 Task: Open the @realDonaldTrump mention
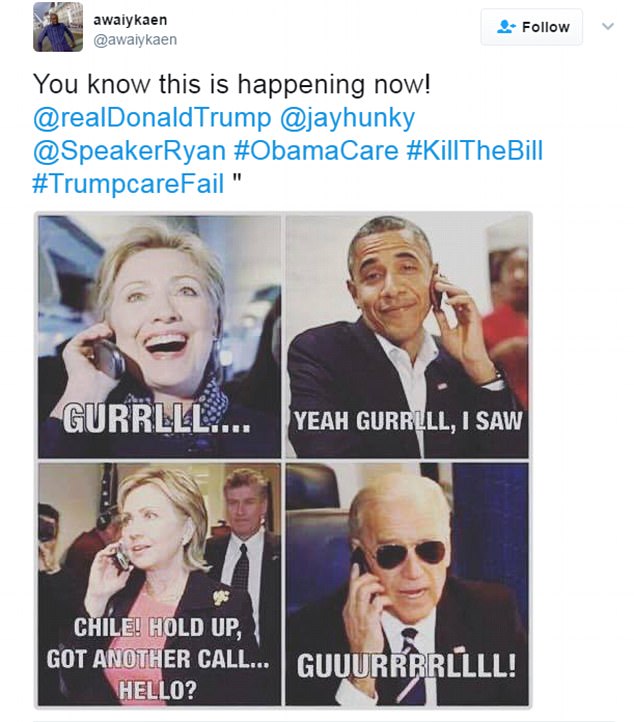(x=152, y=118)
